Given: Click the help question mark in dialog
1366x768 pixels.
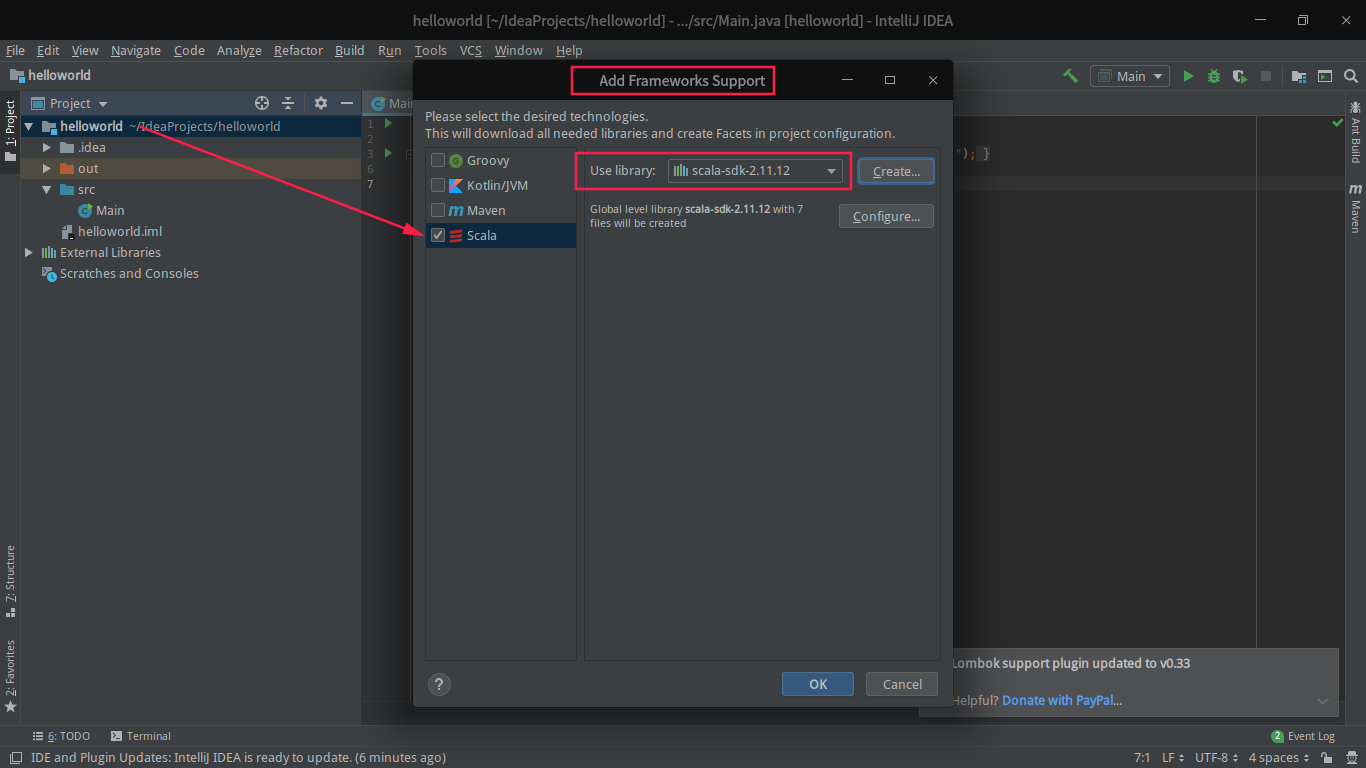Looking at the screenshot, I should click(x=439, y=684).
